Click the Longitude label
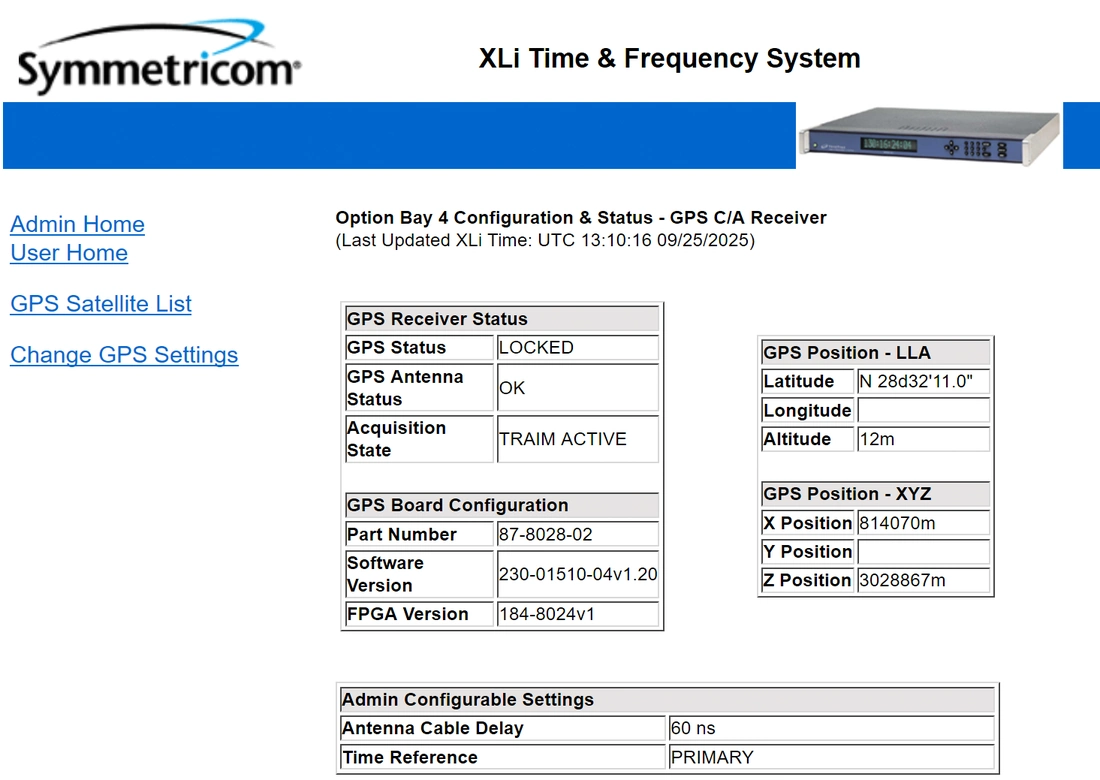 coord(808,410)
